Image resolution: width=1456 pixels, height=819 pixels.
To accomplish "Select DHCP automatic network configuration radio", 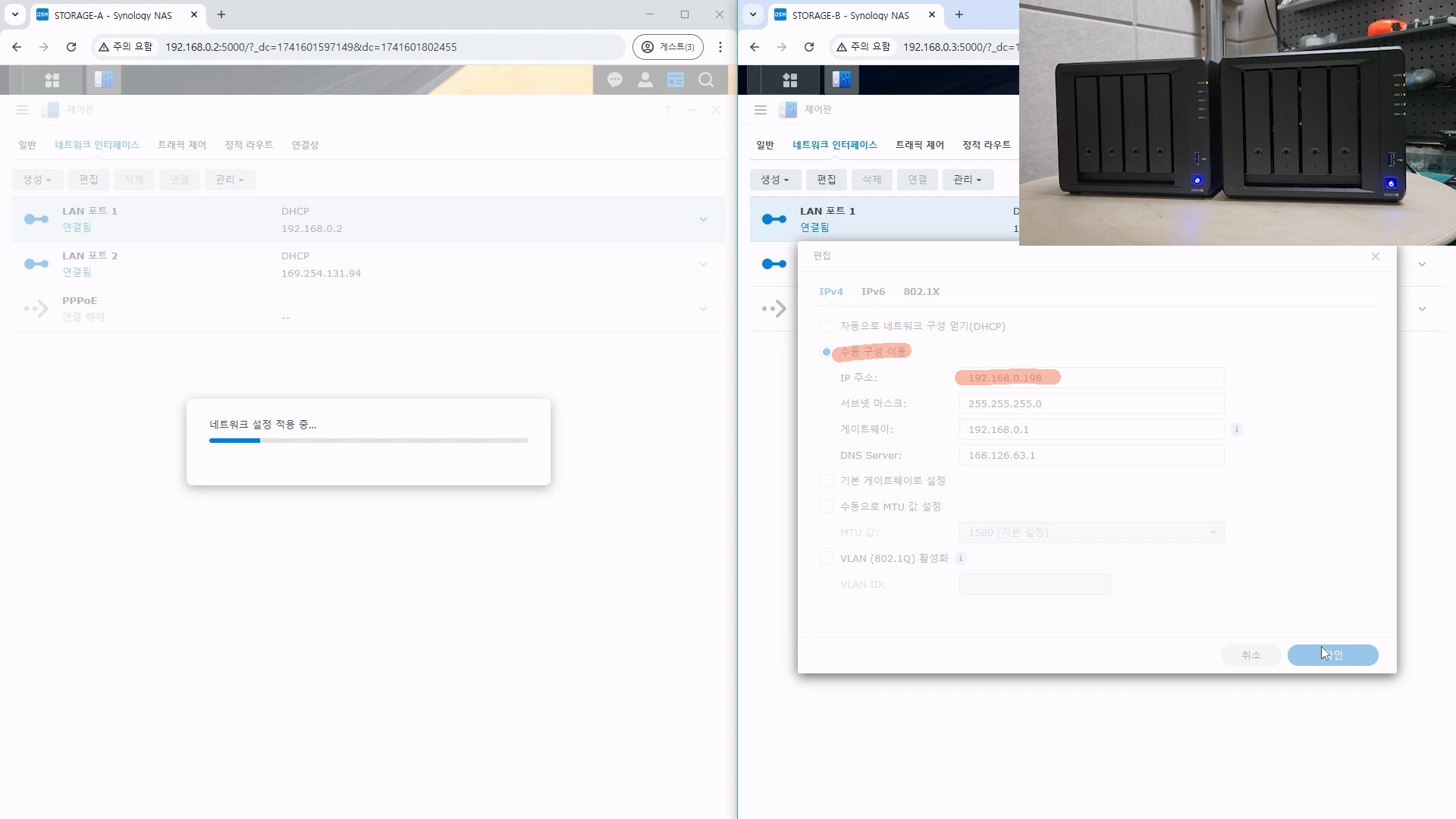I will point(827,326).
